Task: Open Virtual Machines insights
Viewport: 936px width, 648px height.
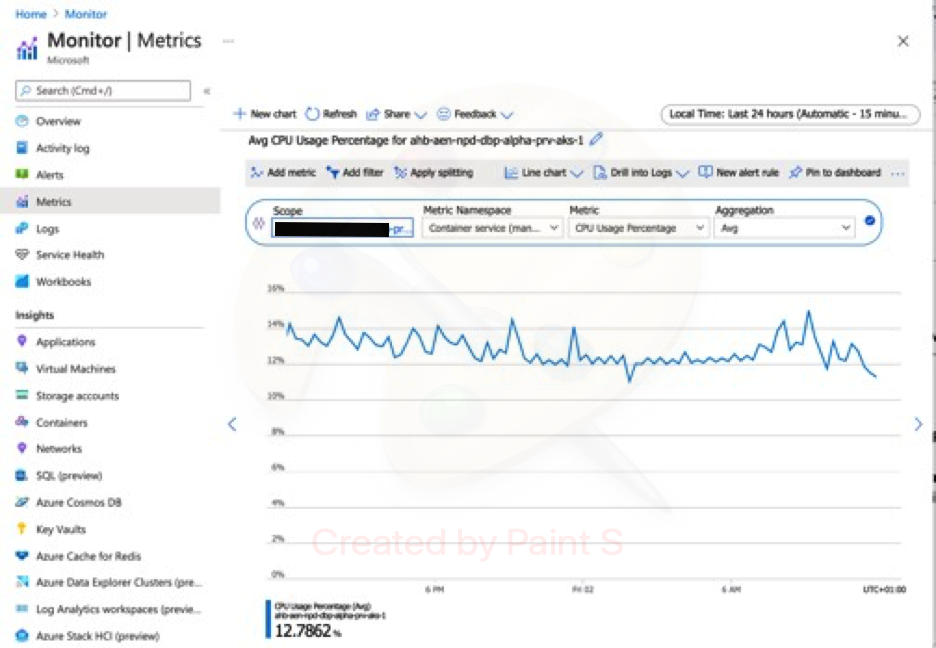Action: (76, 369)
